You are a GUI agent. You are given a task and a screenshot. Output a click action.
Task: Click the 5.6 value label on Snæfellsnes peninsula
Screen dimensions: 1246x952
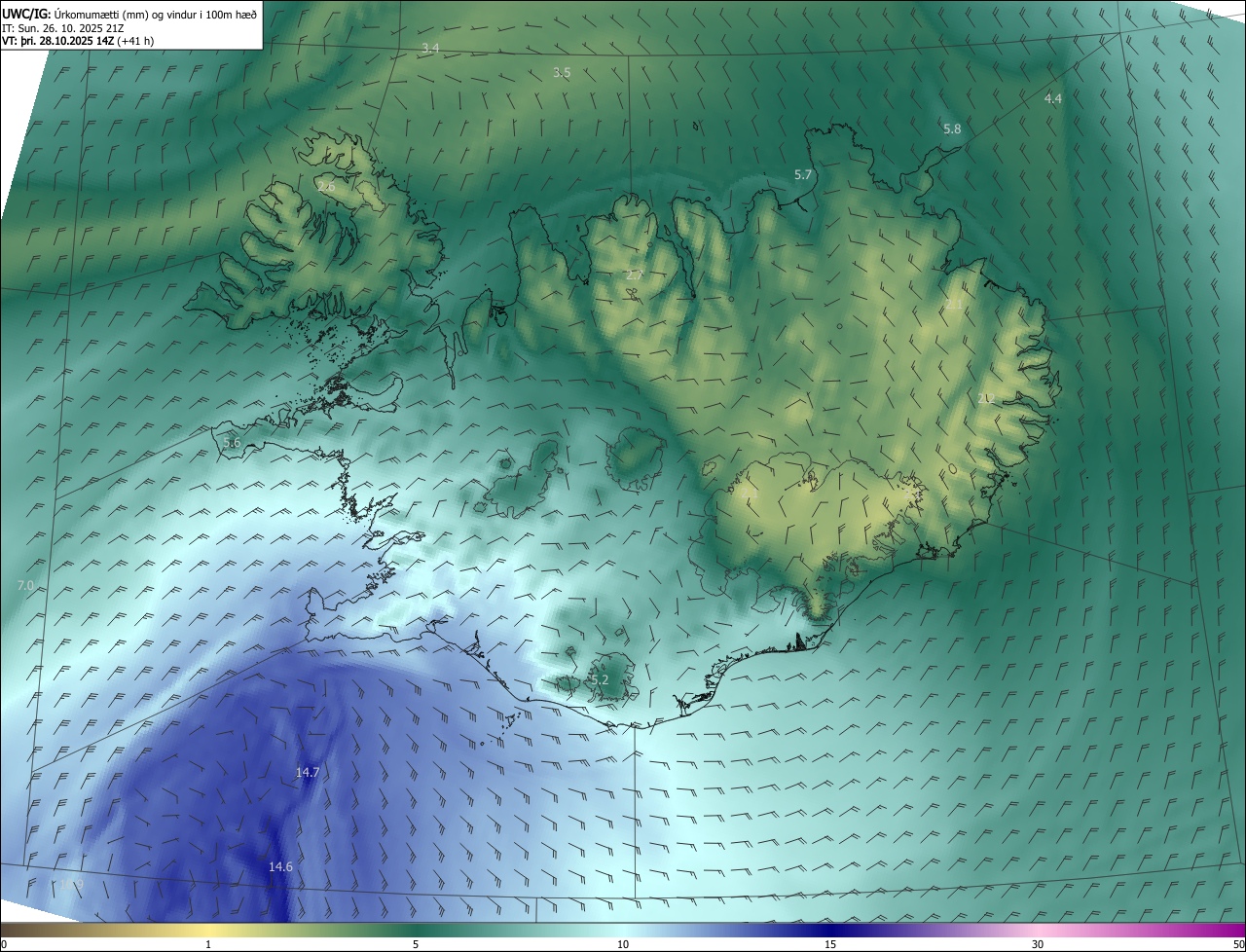click(232, 442)
